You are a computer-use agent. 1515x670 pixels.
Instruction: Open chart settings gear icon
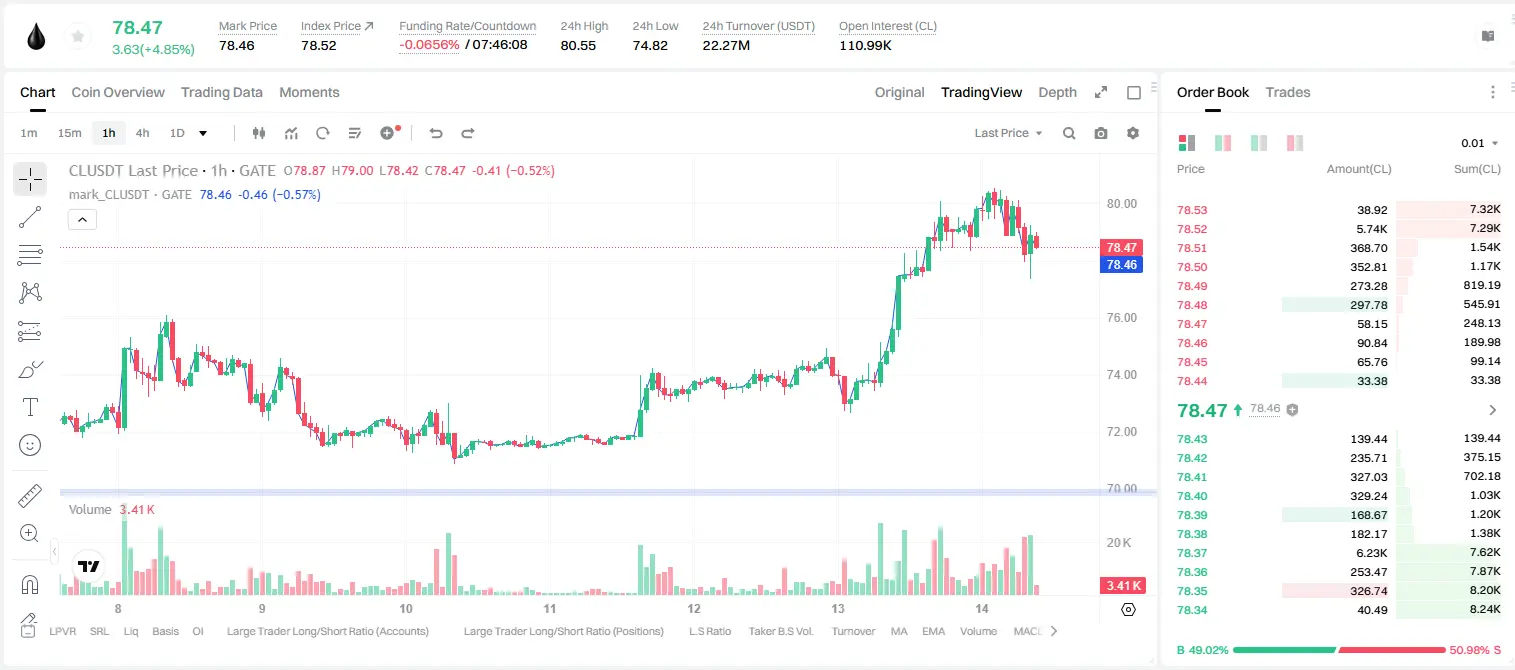click(1132, 133)
